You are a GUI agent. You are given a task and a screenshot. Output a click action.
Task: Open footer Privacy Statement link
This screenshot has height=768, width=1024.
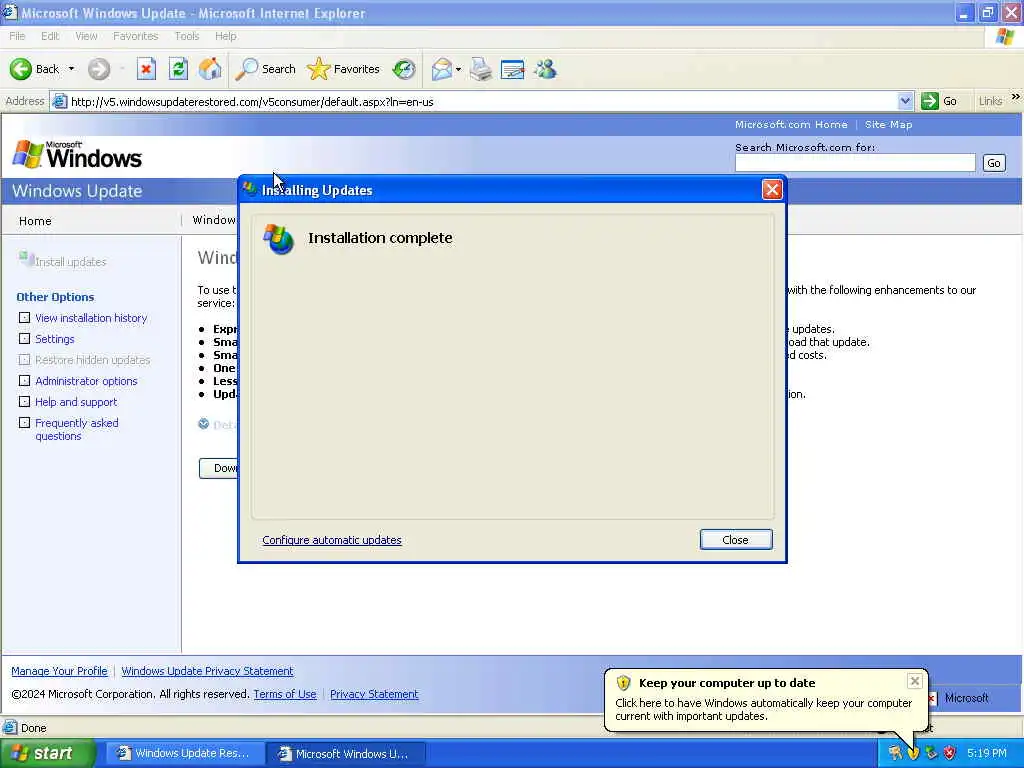[x=374, y=694]
